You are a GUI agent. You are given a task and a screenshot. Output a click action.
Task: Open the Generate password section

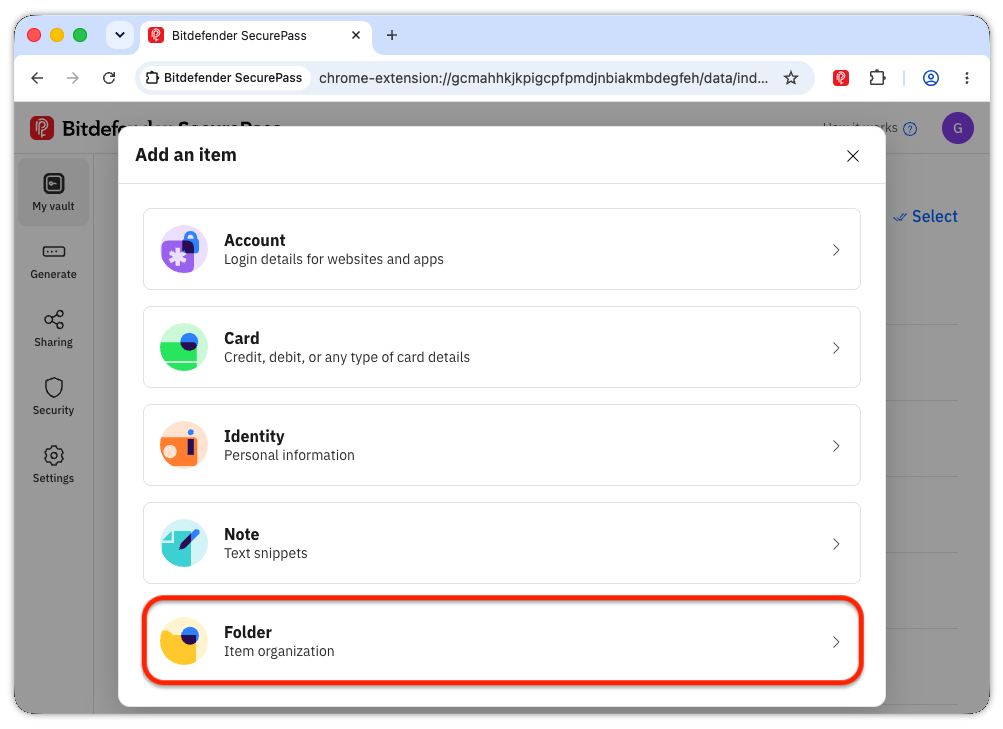pyautogui.click(x=53, y=262)
